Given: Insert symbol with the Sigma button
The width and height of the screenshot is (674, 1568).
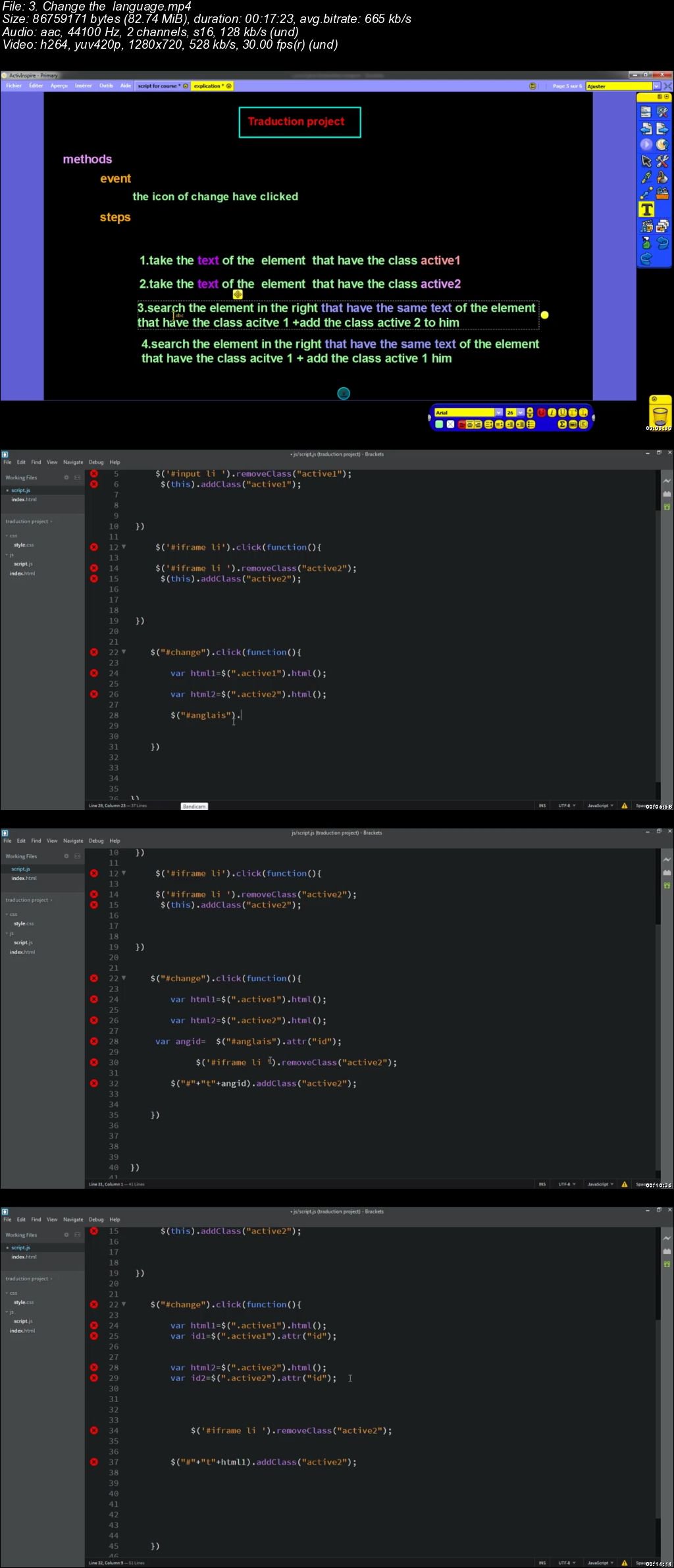Looking at the screenshot, I should [562, 424].
